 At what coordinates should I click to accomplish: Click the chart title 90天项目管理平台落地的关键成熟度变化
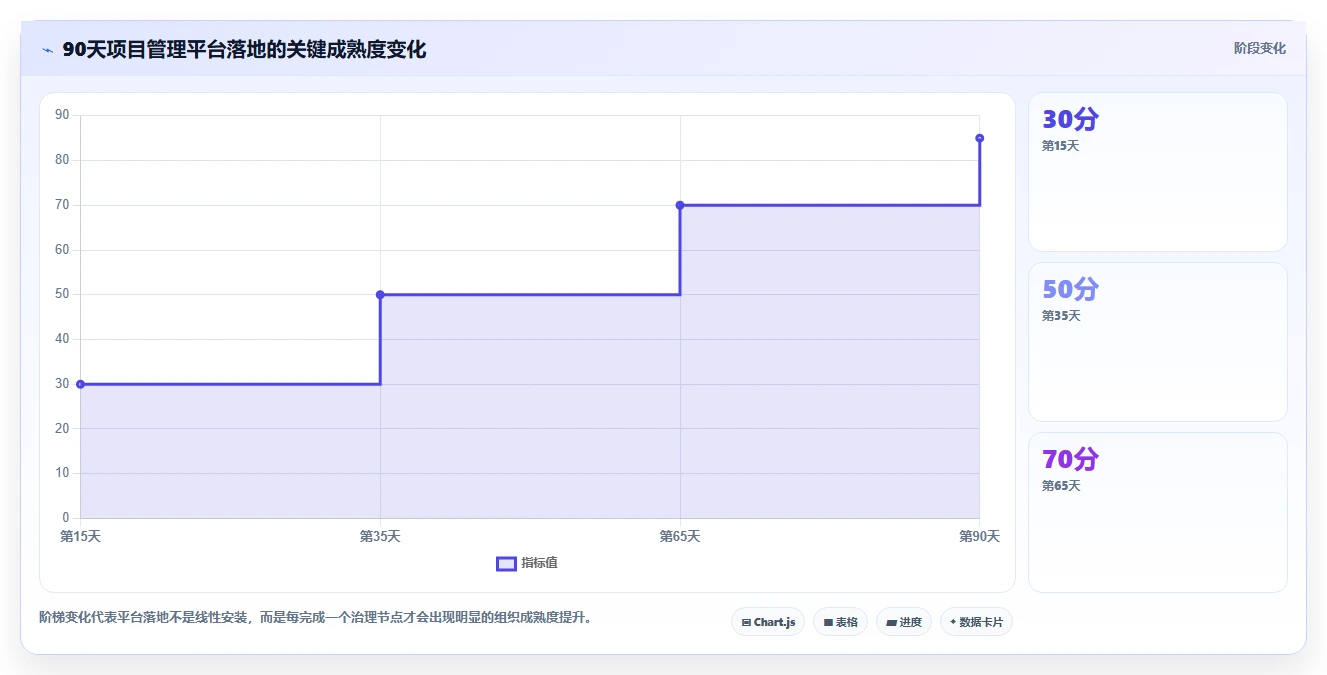coord(244,50)
